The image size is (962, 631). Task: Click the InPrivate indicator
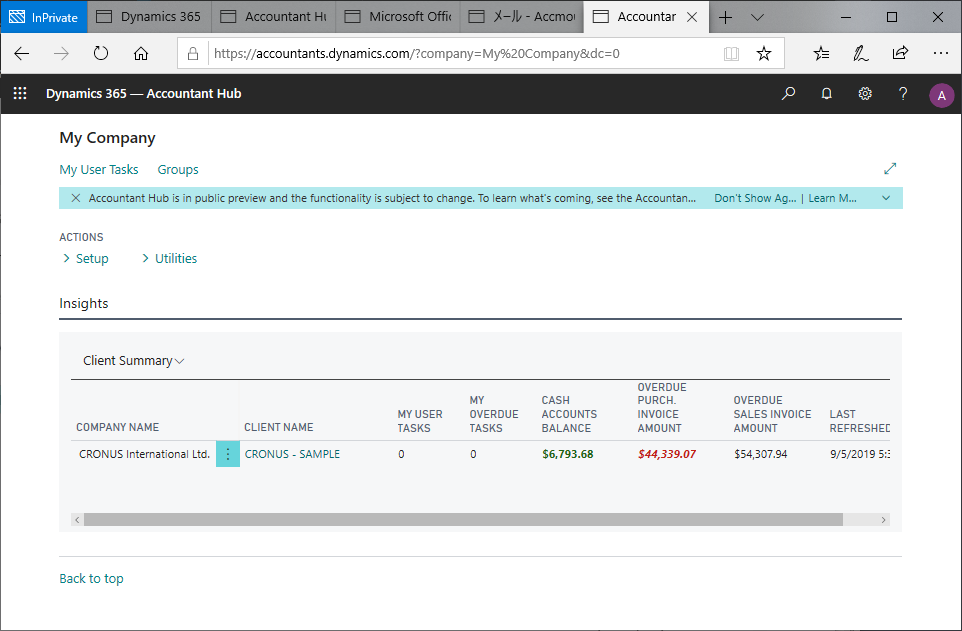[44, 17]
